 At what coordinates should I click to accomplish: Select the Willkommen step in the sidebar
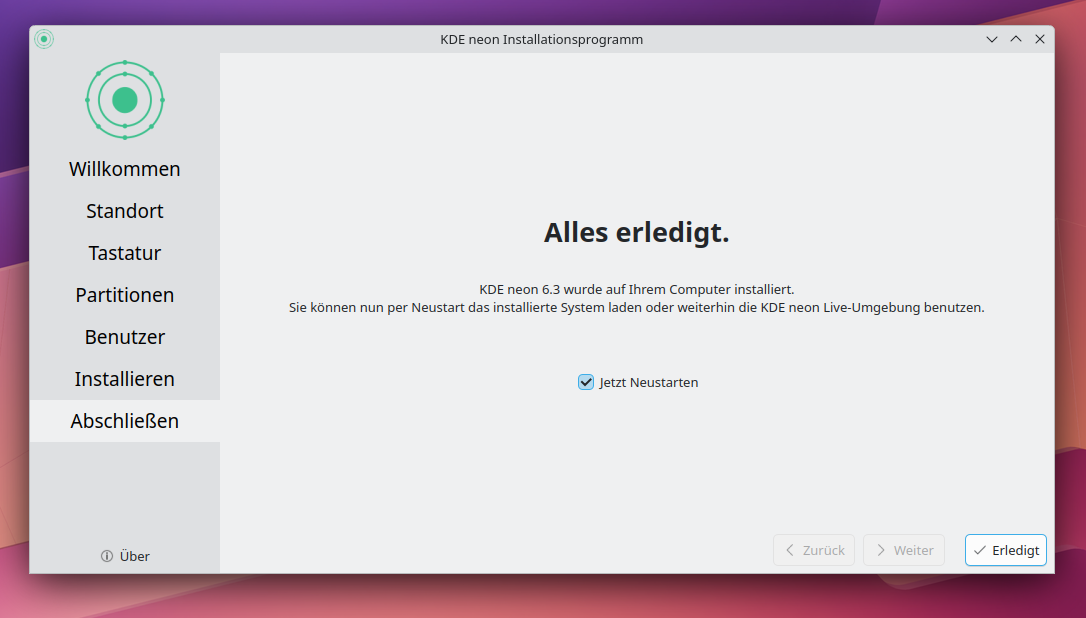[x=125, y=169]
